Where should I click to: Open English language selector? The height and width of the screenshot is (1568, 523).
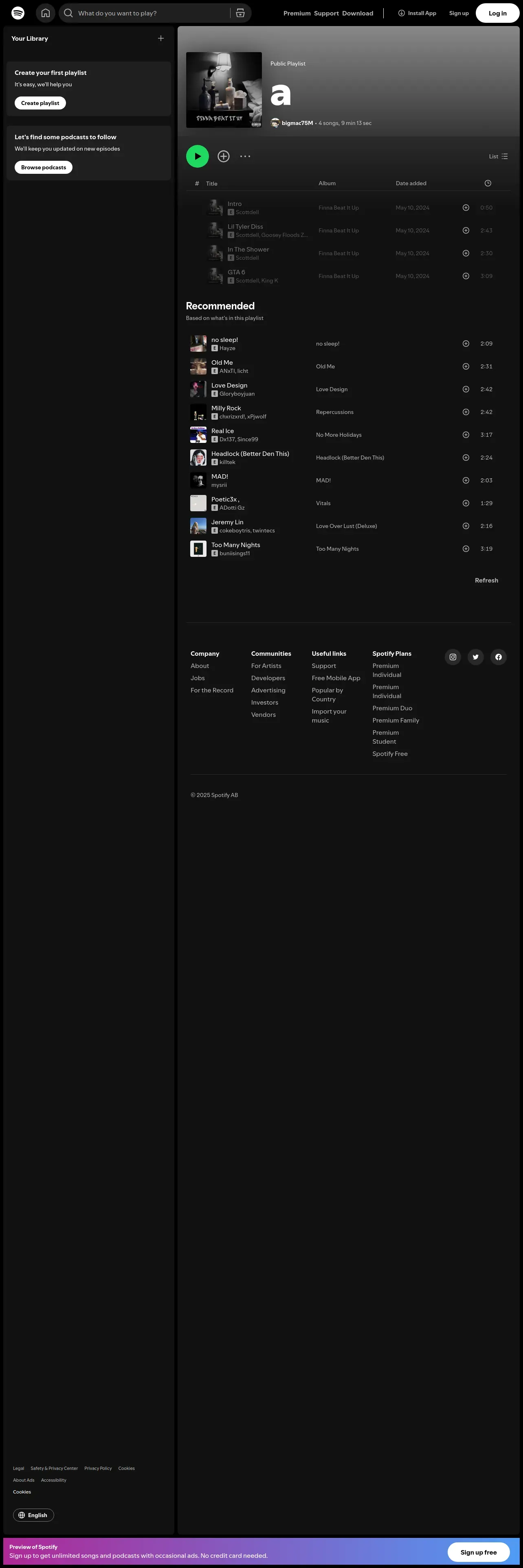pyautogui.click(x=33, y=1515)
